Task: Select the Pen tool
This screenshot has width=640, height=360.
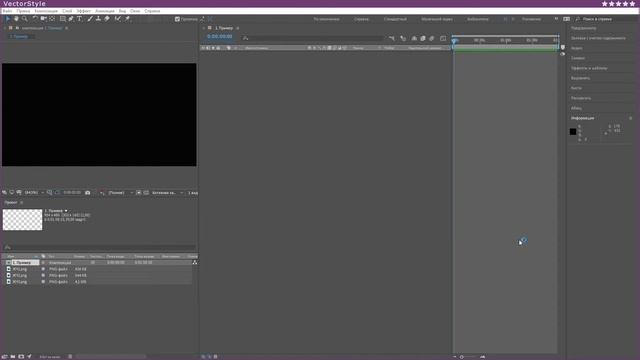Action: coord(71,19)
